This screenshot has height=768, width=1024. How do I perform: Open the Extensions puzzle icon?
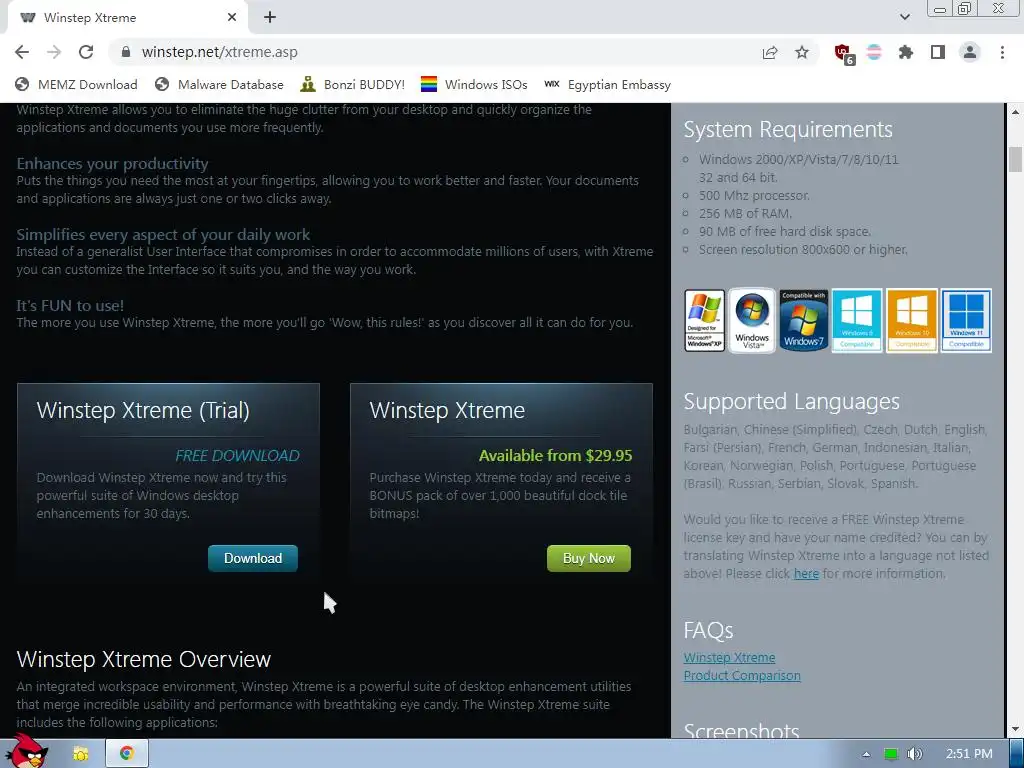[x=906, y=52]
